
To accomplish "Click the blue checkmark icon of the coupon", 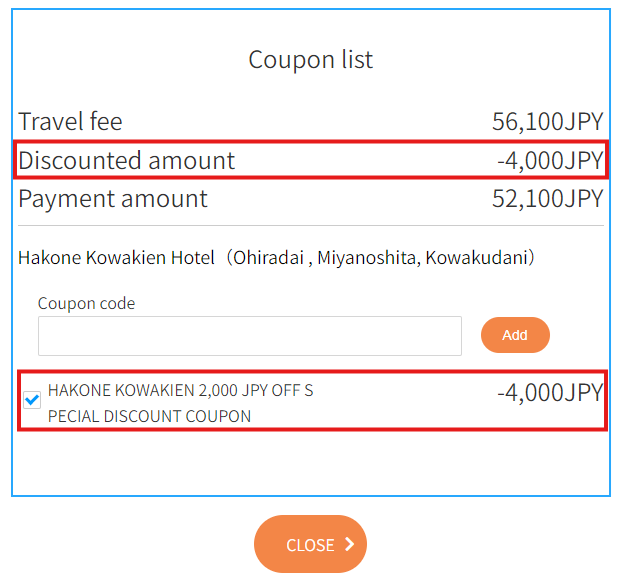I will 32,400.
